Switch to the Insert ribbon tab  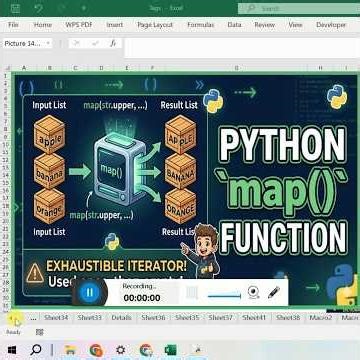114,25
